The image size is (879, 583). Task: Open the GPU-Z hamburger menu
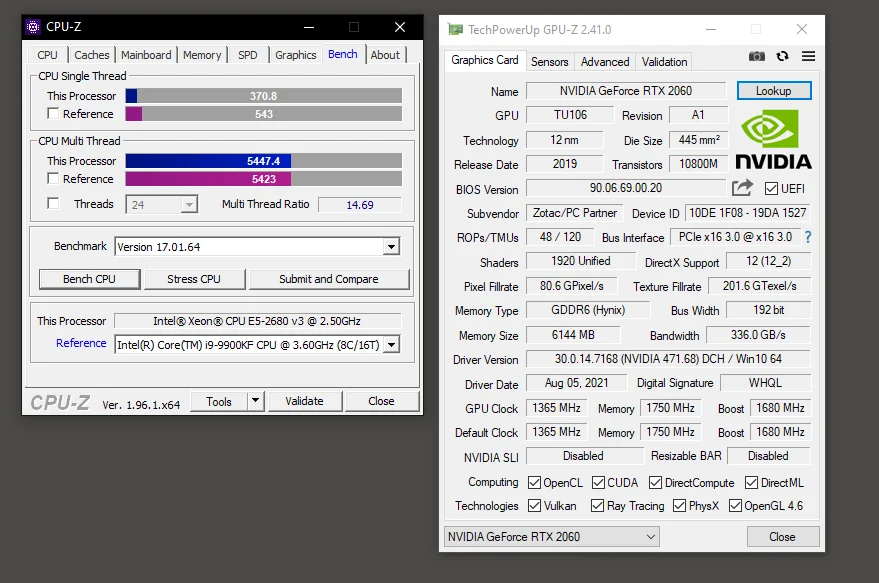808,56
